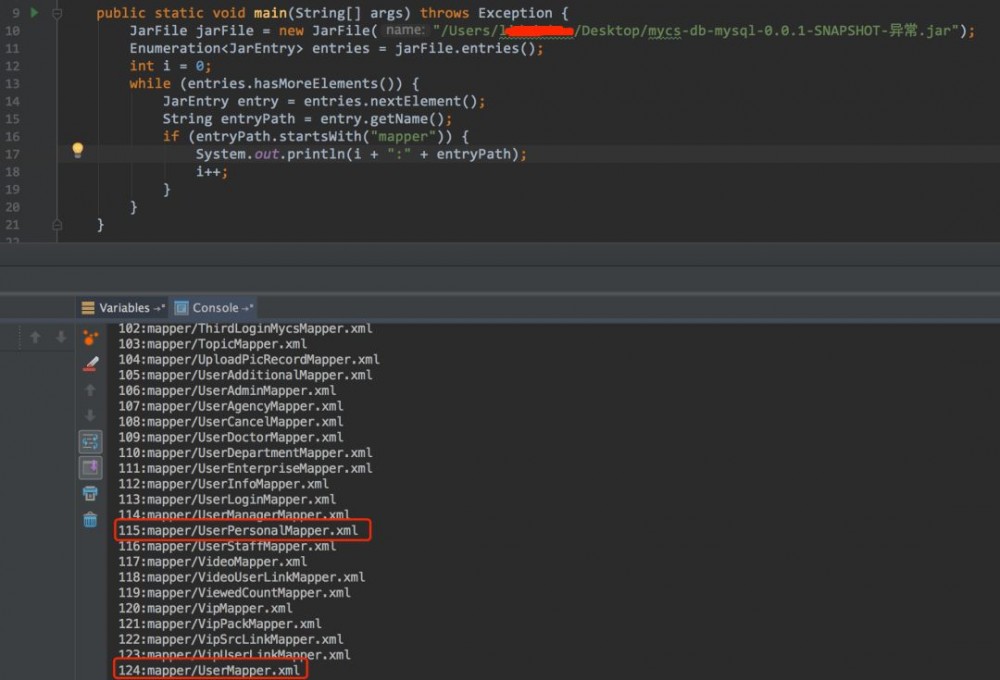Click the green run gutter arrow beside main
Viewport: 1000px width, 680px height.
click(x=34, y=12)
